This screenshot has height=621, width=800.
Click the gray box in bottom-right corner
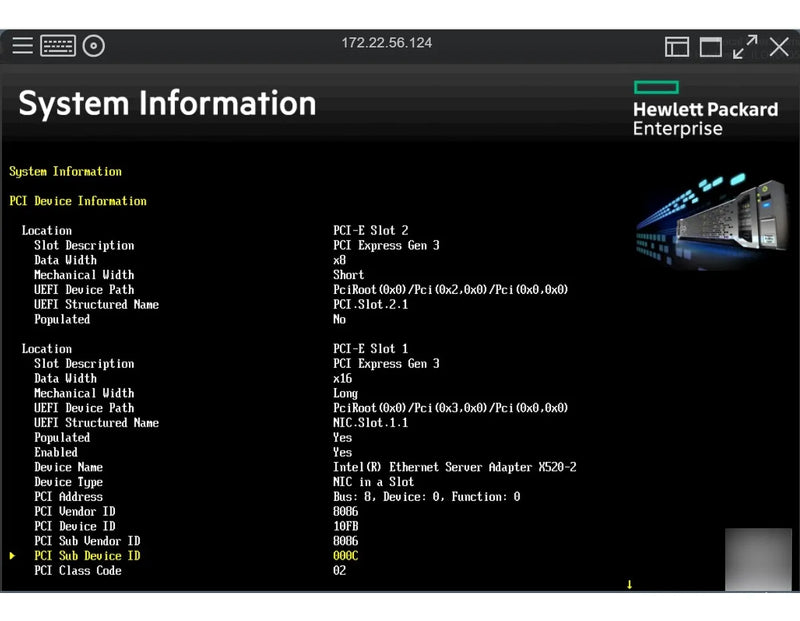click(x=758, y=560)
